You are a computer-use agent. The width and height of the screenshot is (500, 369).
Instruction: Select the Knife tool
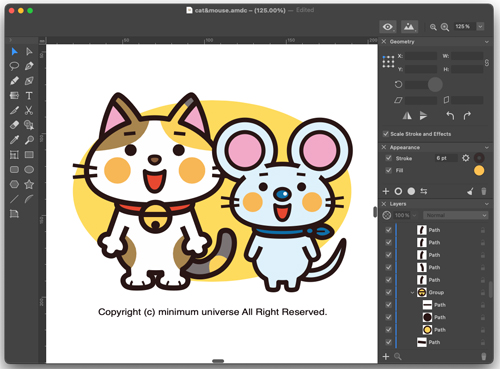(x=14, y=110)
